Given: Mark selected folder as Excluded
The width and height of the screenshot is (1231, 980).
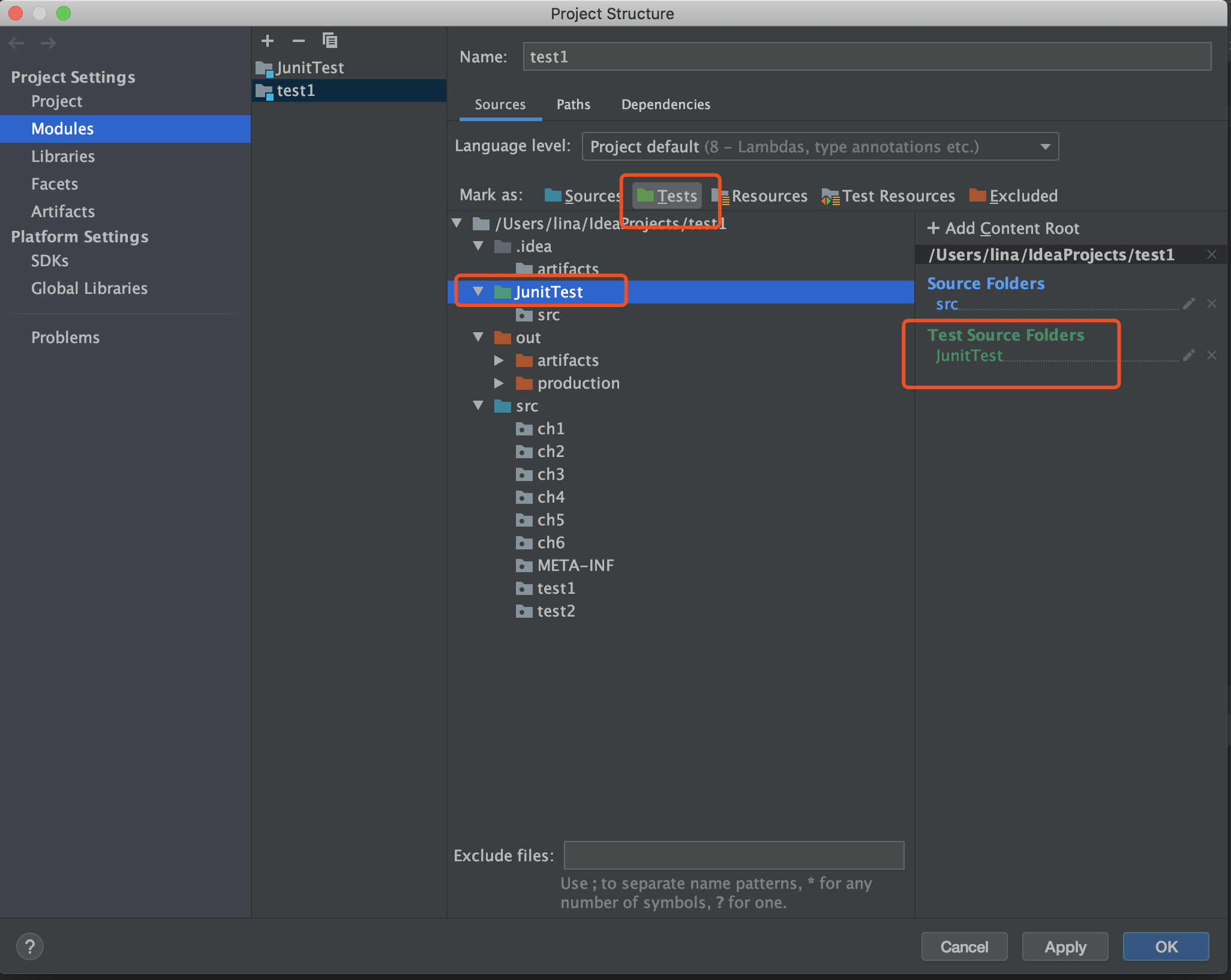Looking at the screenshot, I should pyautogui.click(x=1014, y=196).
